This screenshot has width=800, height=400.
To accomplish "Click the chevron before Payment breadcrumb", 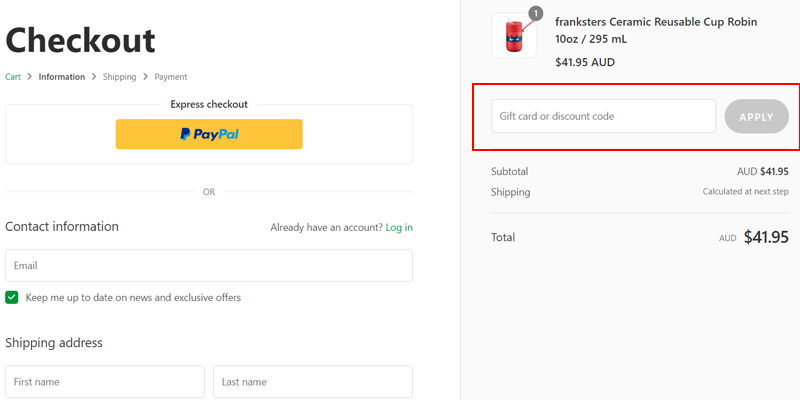I will pos(145,77).
